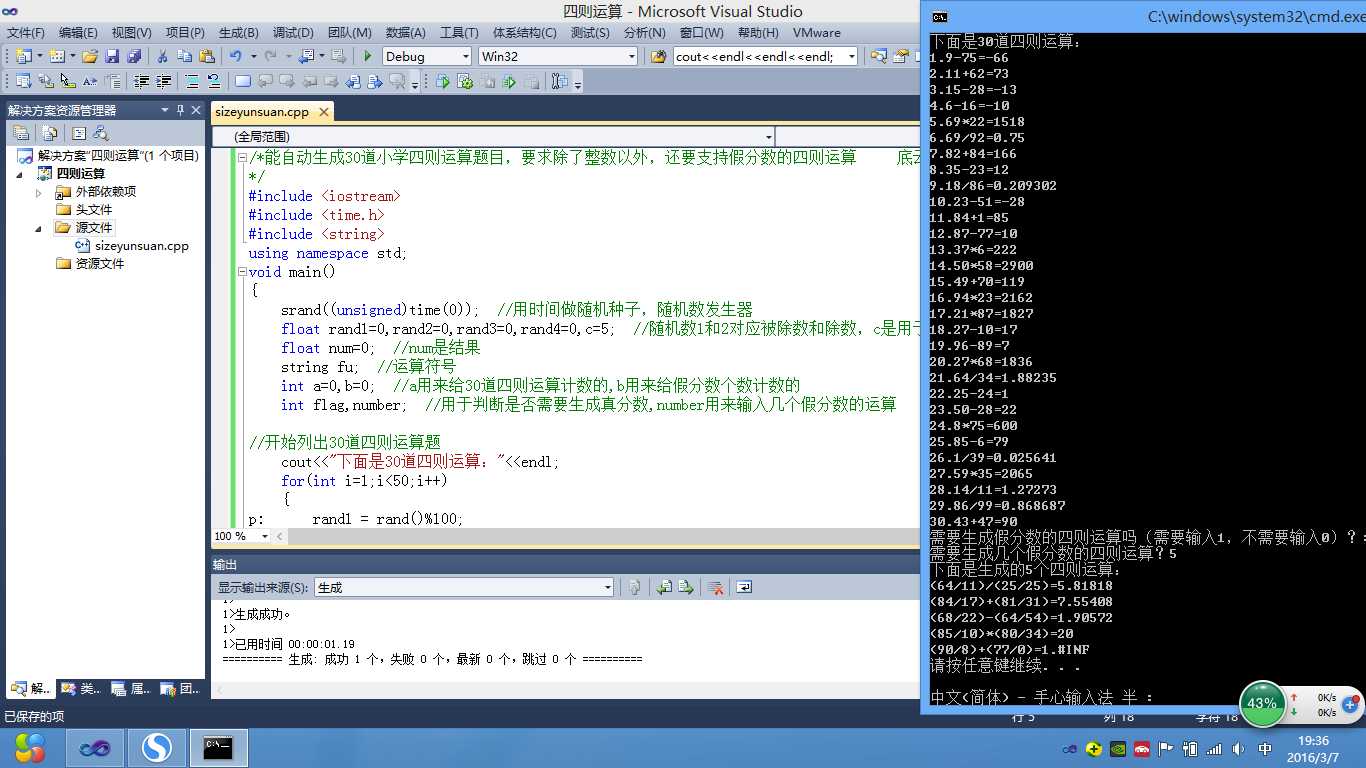
Task: Click the Save All icon
Action: [x=133, y=56]
